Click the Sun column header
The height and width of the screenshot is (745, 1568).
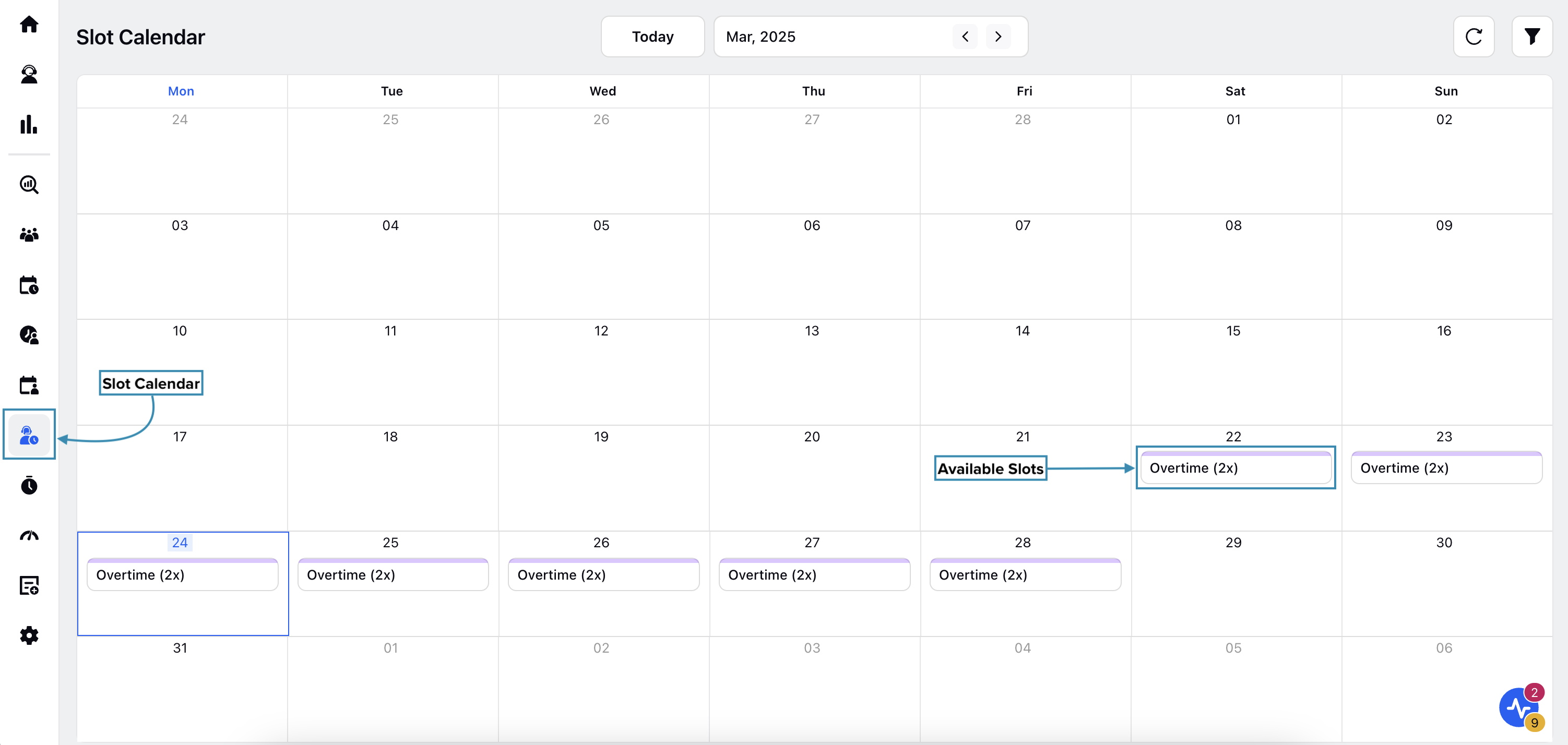[x=1446, y=91]
